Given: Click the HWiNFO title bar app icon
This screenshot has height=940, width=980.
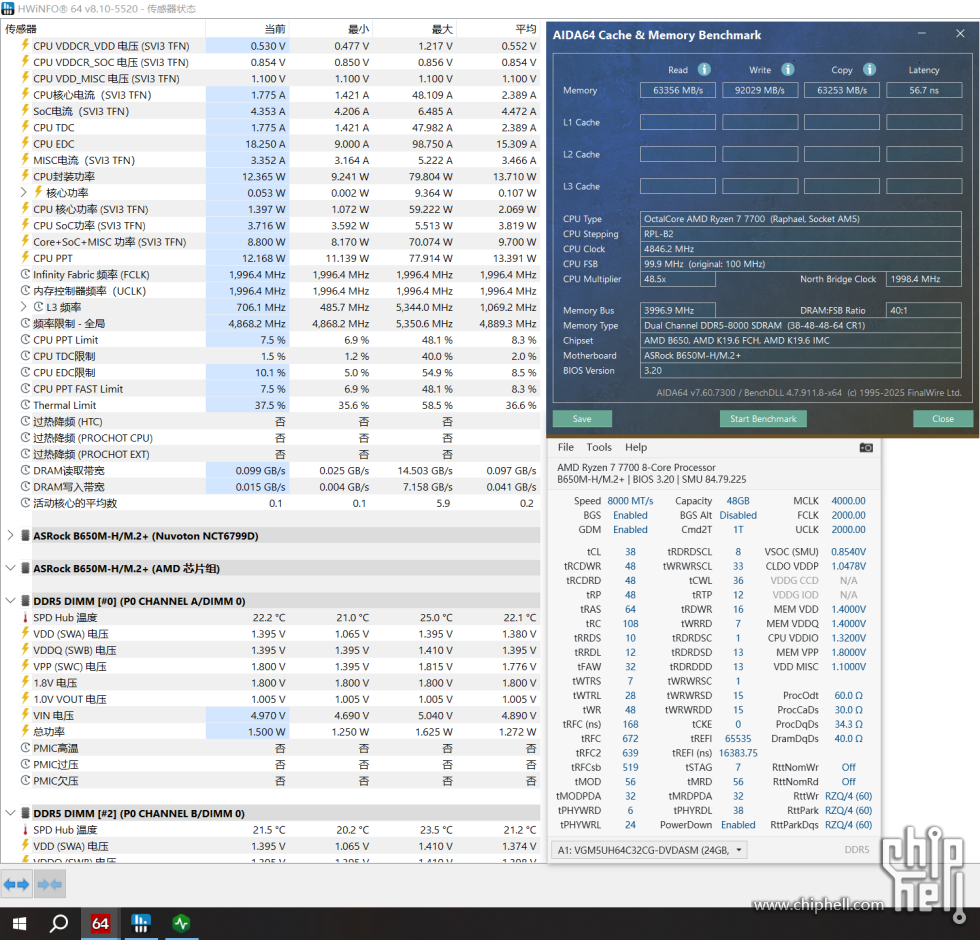Looking at the screenshot, I should coord(8,8).
